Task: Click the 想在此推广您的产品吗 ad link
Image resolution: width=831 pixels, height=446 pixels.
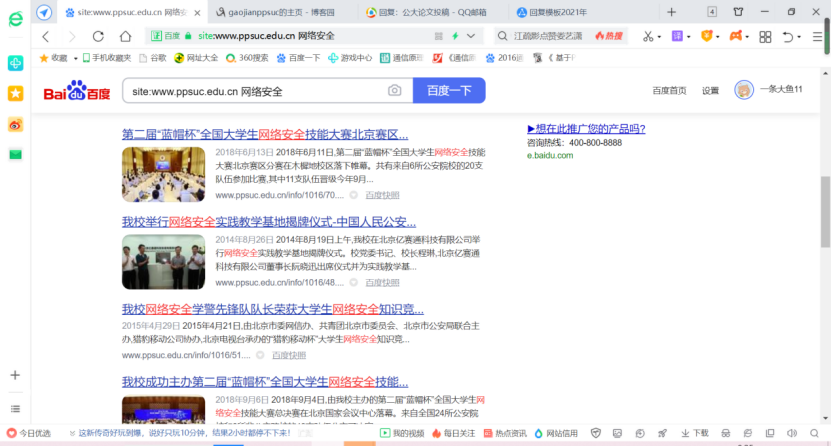Action: click(586, 129)
